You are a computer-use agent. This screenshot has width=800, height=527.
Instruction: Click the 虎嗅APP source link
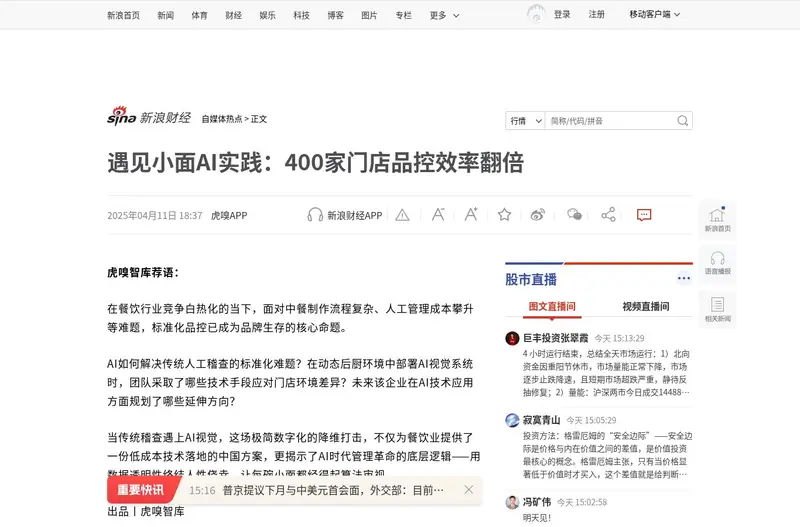click(229, 215)
